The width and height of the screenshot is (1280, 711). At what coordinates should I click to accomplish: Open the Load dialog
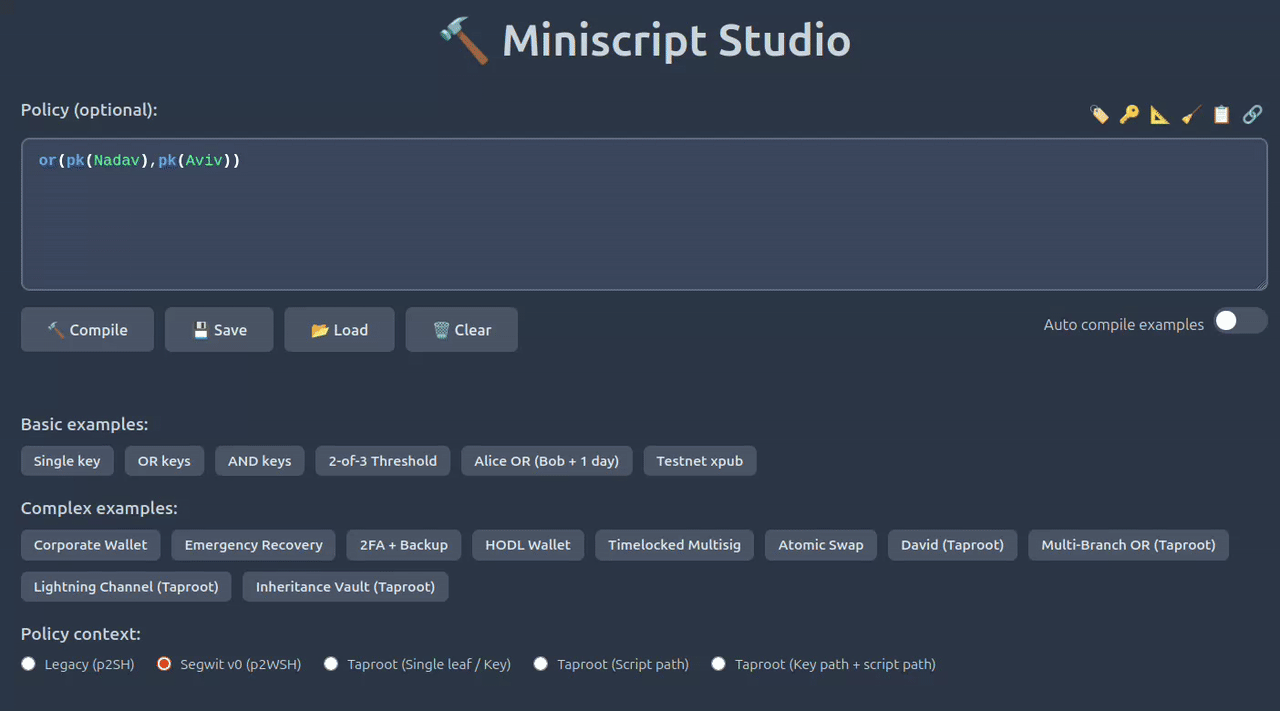[x=339, y=330]
